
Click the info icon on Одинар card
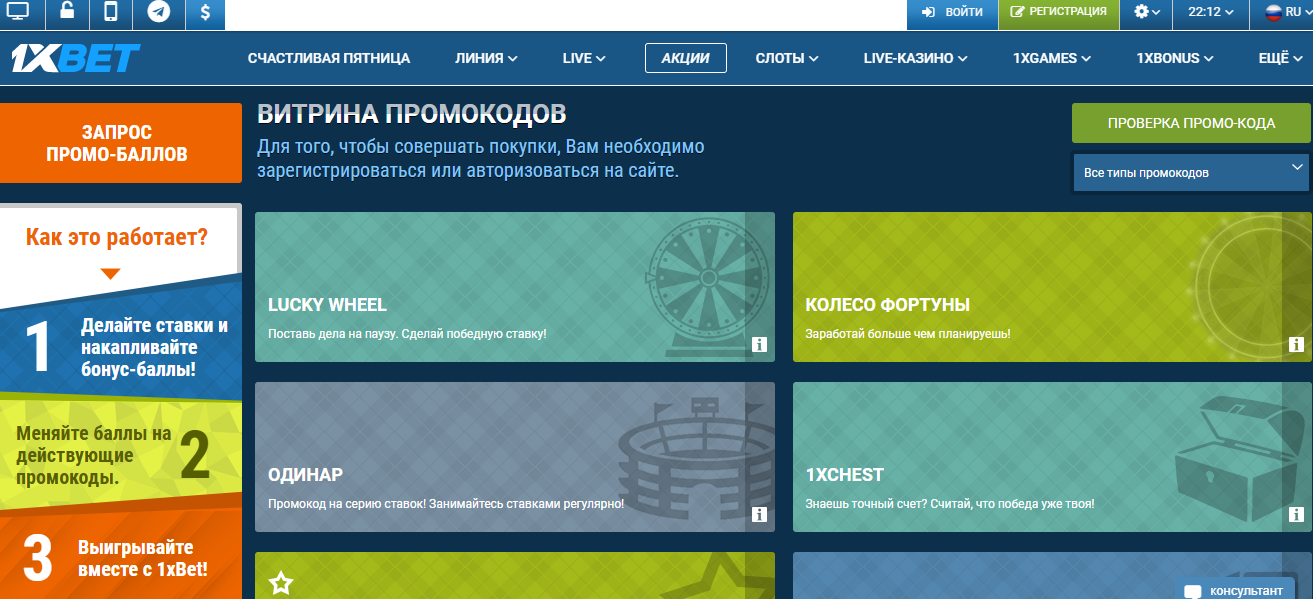click(x=759, y=515)
